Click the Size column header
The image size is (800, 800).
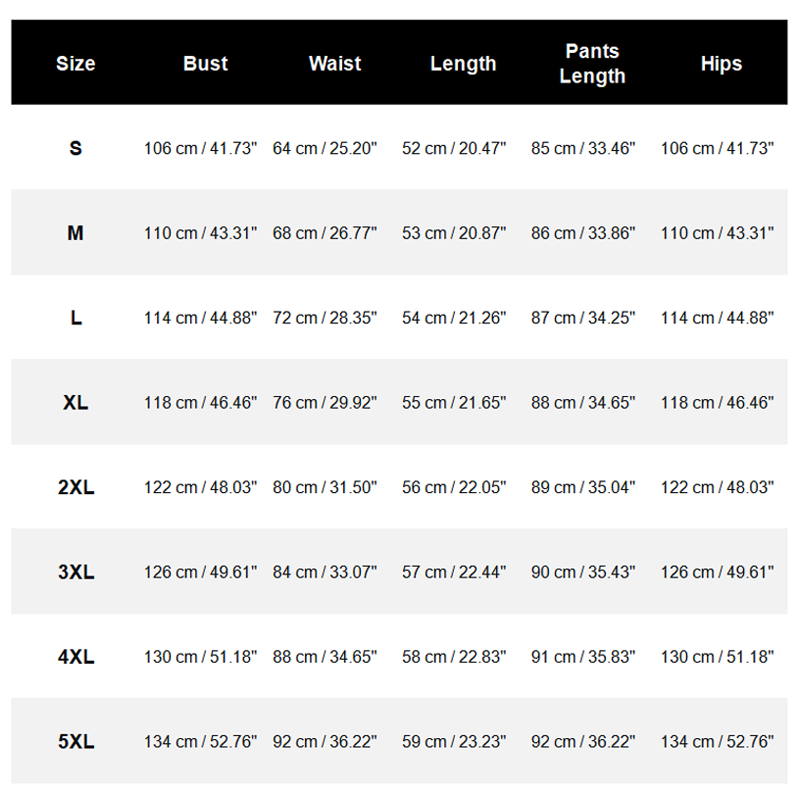point(75,64)
